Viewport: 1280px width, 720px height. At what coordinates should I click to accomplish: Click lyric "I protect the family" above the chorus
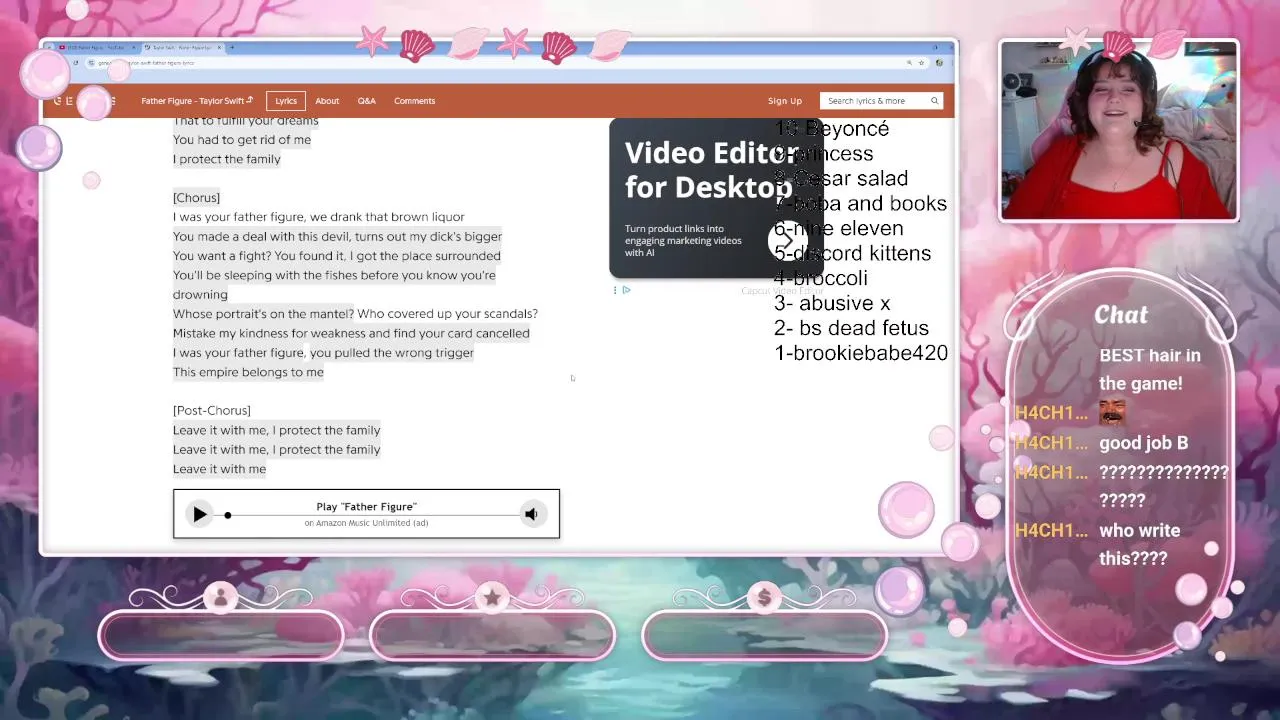click(x=227, y=159)
